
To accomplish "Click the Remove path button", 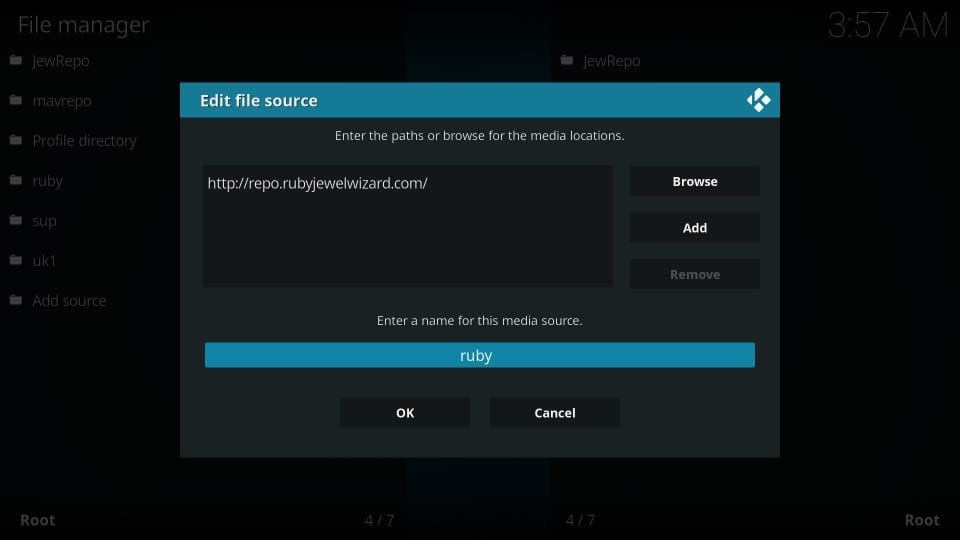I will coord(695,274).
